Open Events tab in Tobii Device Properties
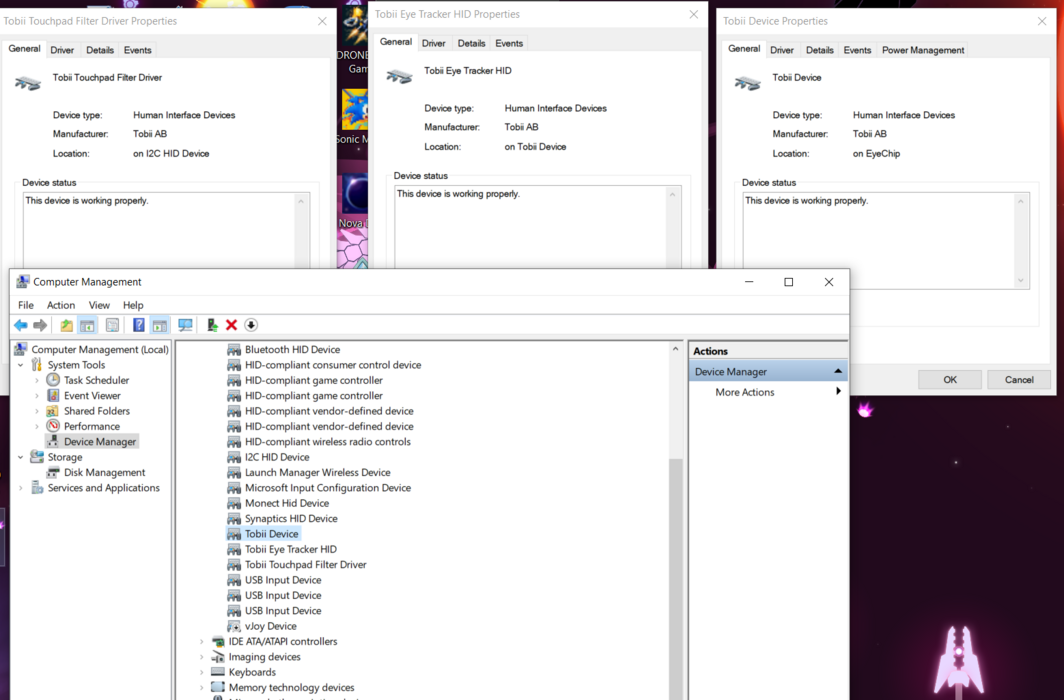The height and width of the screenshot is (700, 1064). coord(857,50)
